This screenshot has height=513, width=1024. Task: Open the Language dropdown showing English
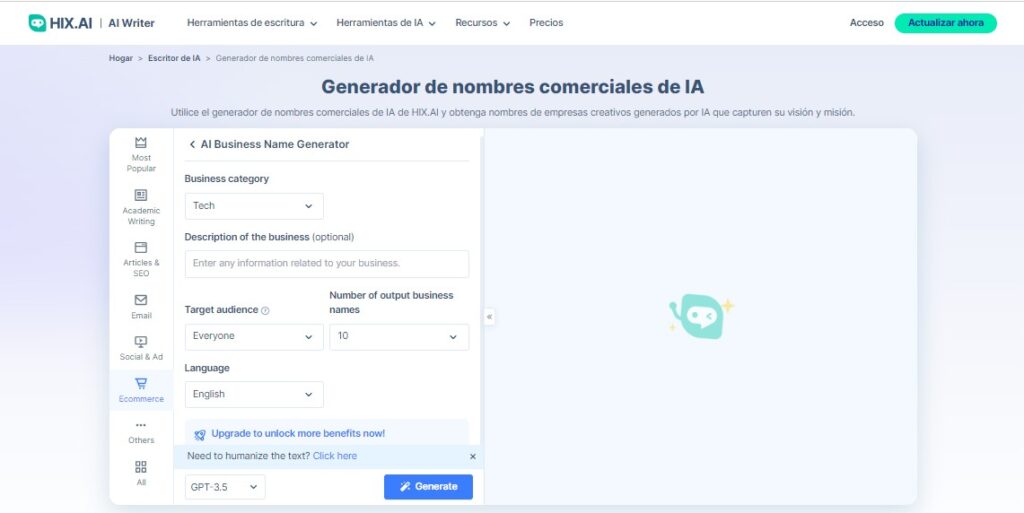tap(254, 394)
